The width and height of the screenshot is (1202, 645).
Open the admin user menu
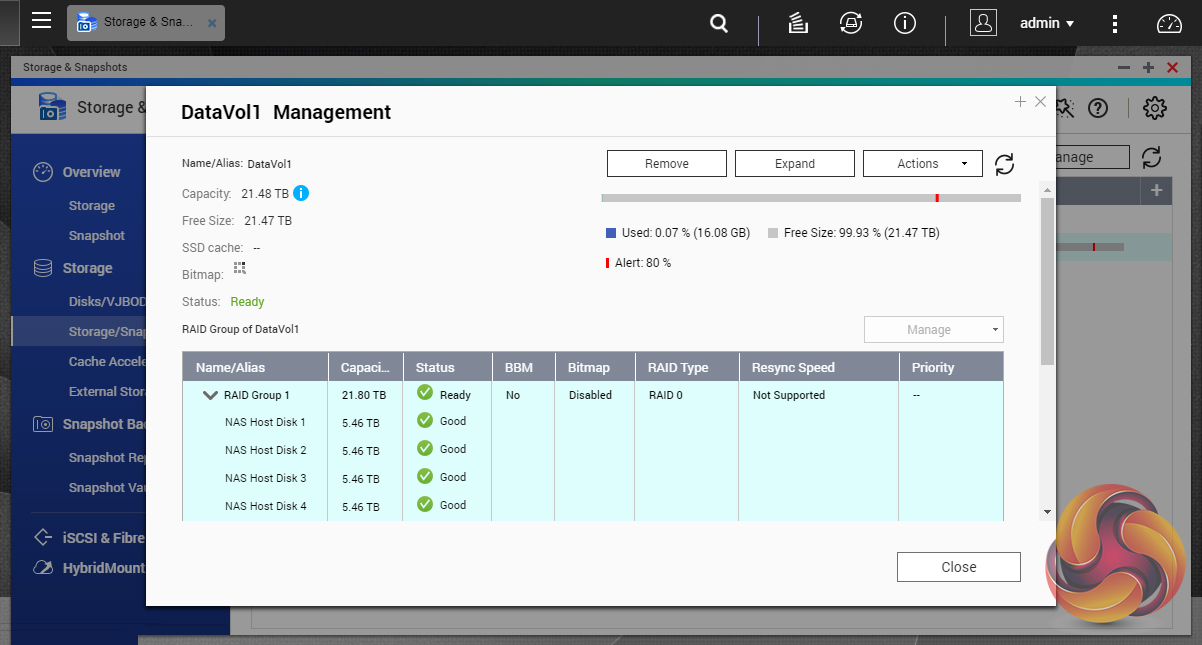point(1046,23)
